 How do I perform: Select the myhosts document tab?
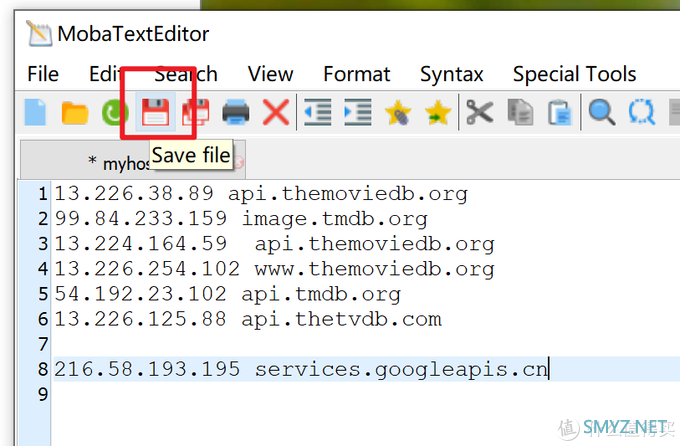tap(133, 160)
